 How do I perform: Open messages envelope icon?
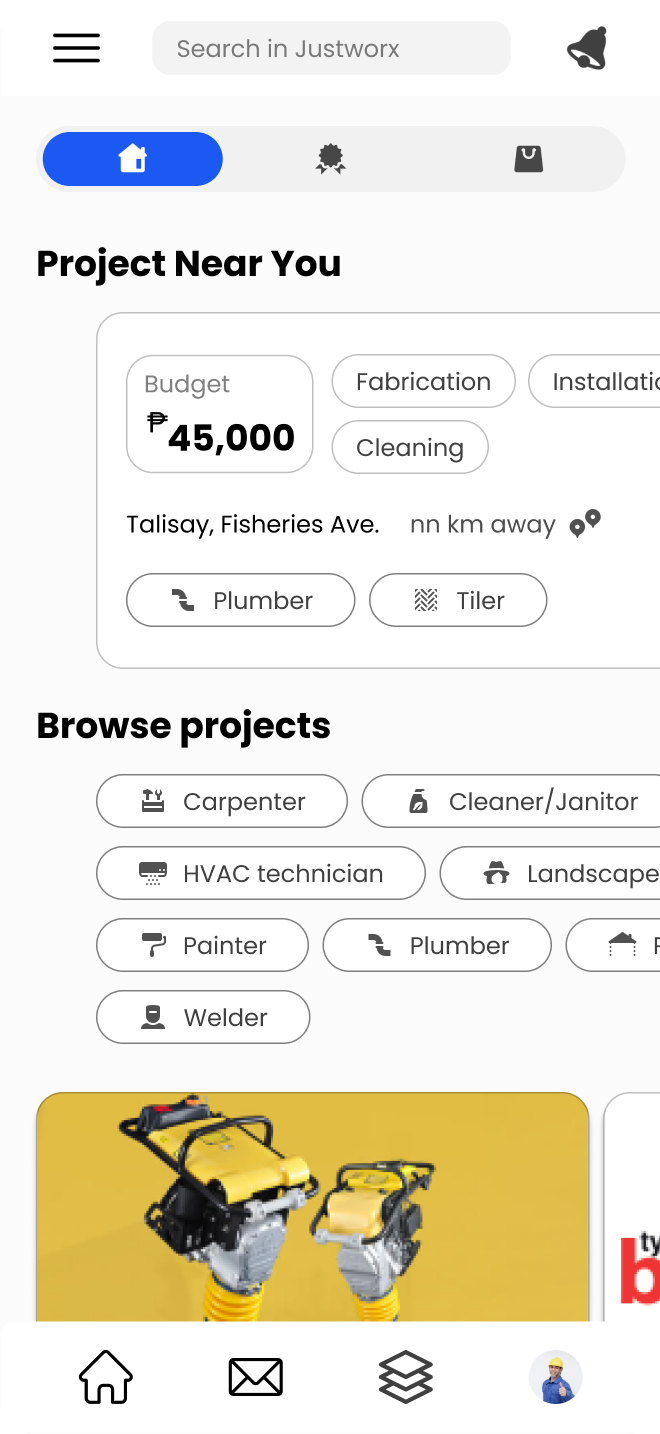[x=256, y=1377]
